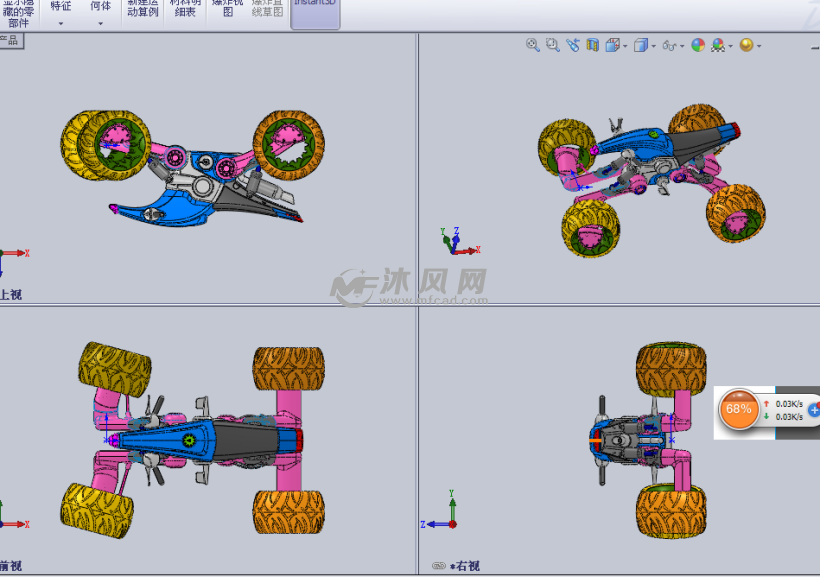Open Edit Appearance color ball
Screen dimensions: 820x577
(698, 45)
